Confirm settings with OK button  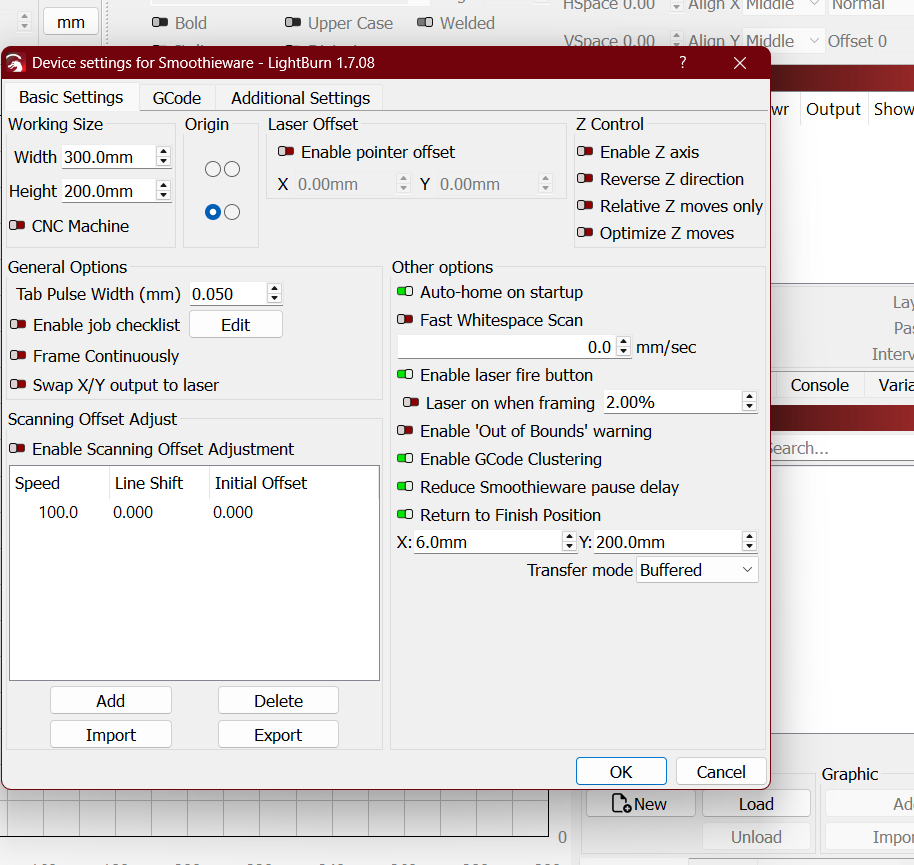tap(621, 772)
